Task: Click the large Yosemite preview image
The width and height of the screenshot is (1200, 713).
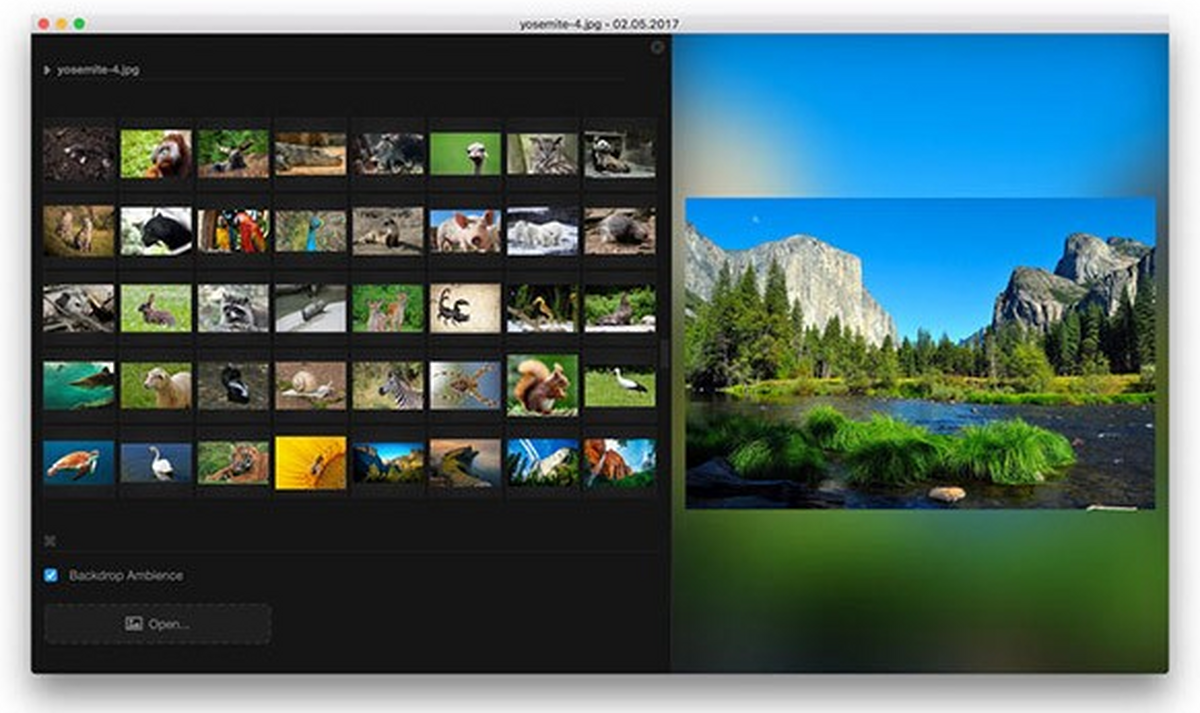Action: (x=920, y=353)
